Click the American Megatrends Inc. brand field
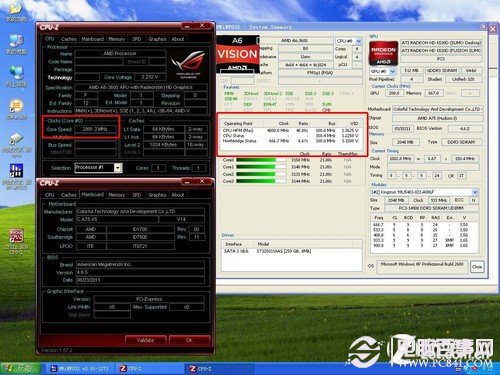The width and height of the screenshot is (500, 375). pos(140,264)
